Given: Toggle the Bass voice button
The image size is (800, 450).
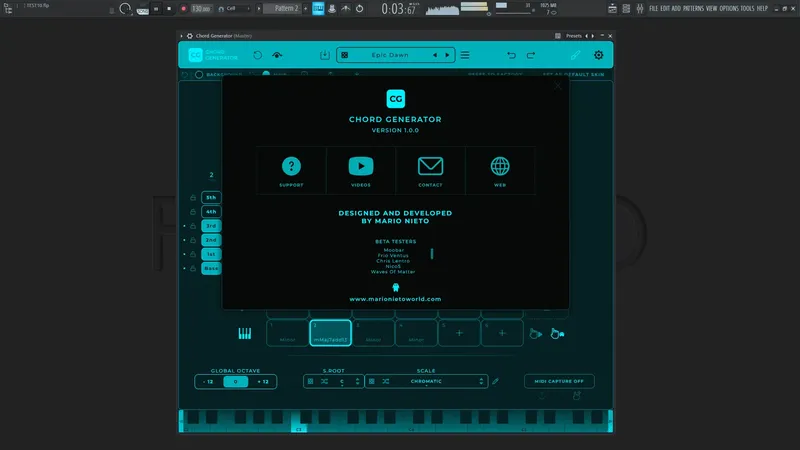Looking at the screenshot, I should [x=211, y=268].
